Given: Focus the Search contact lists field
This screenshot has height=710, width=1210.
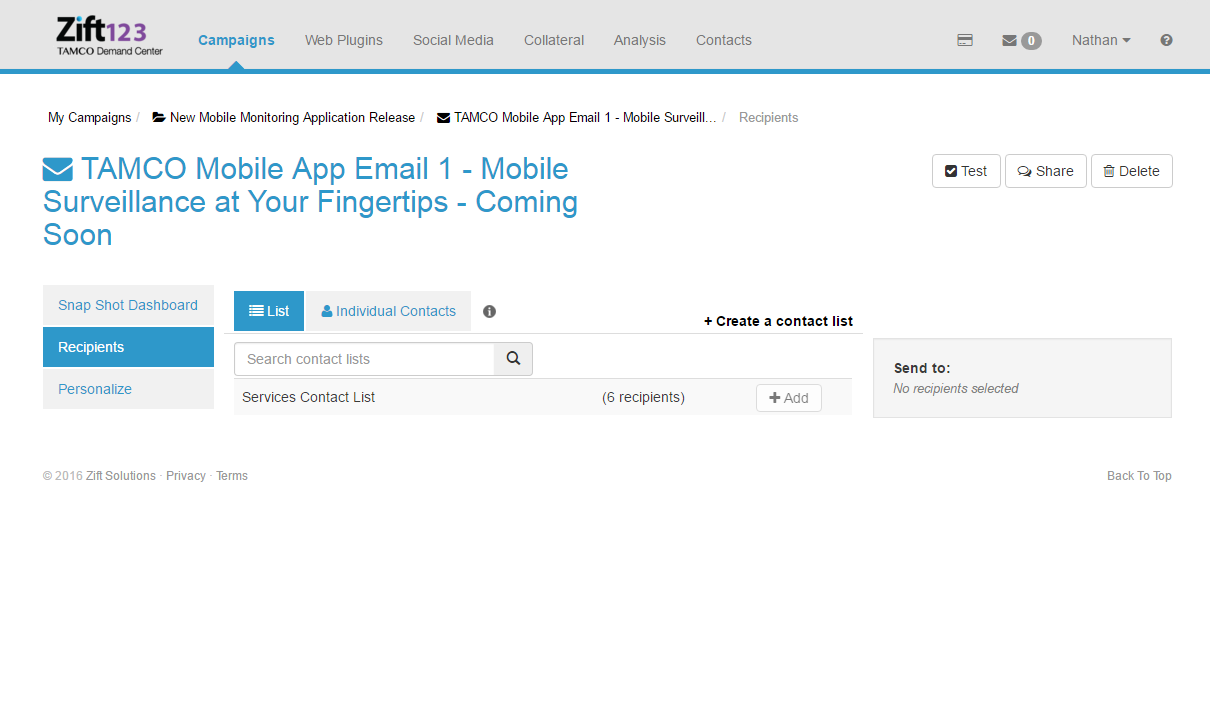Looking at the screenshot, I should click(364, 359).
